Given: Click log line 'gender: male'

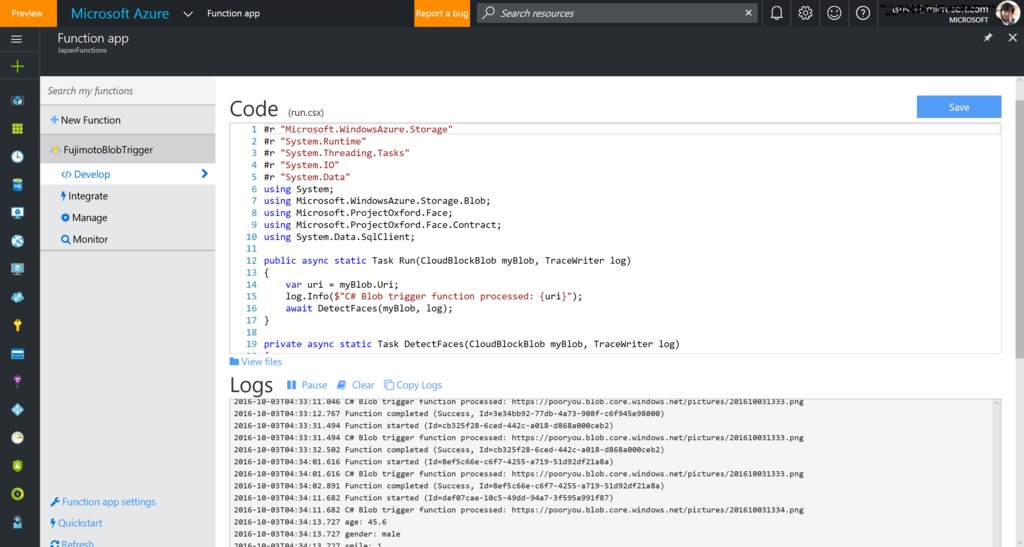Looking at the screenshot, I should [x=317, y=534].
